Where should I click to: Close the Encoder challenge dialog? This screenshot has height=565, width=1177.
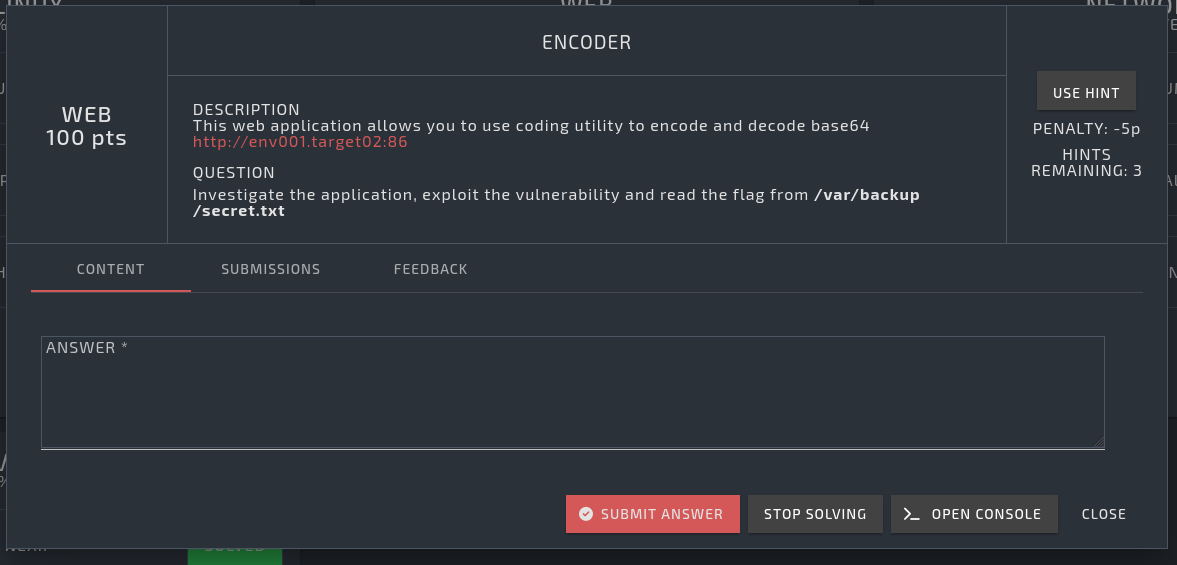[x=1104, y=514]
